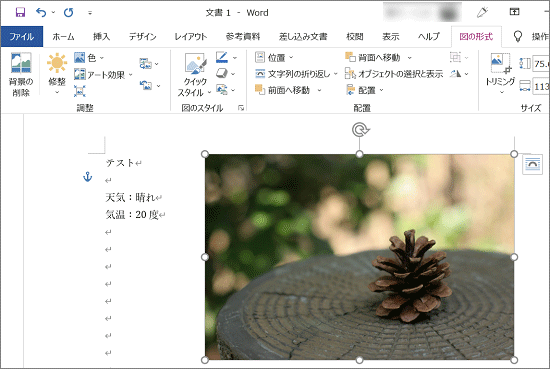Click 背景の削除 button

click(x=21, y=74)
